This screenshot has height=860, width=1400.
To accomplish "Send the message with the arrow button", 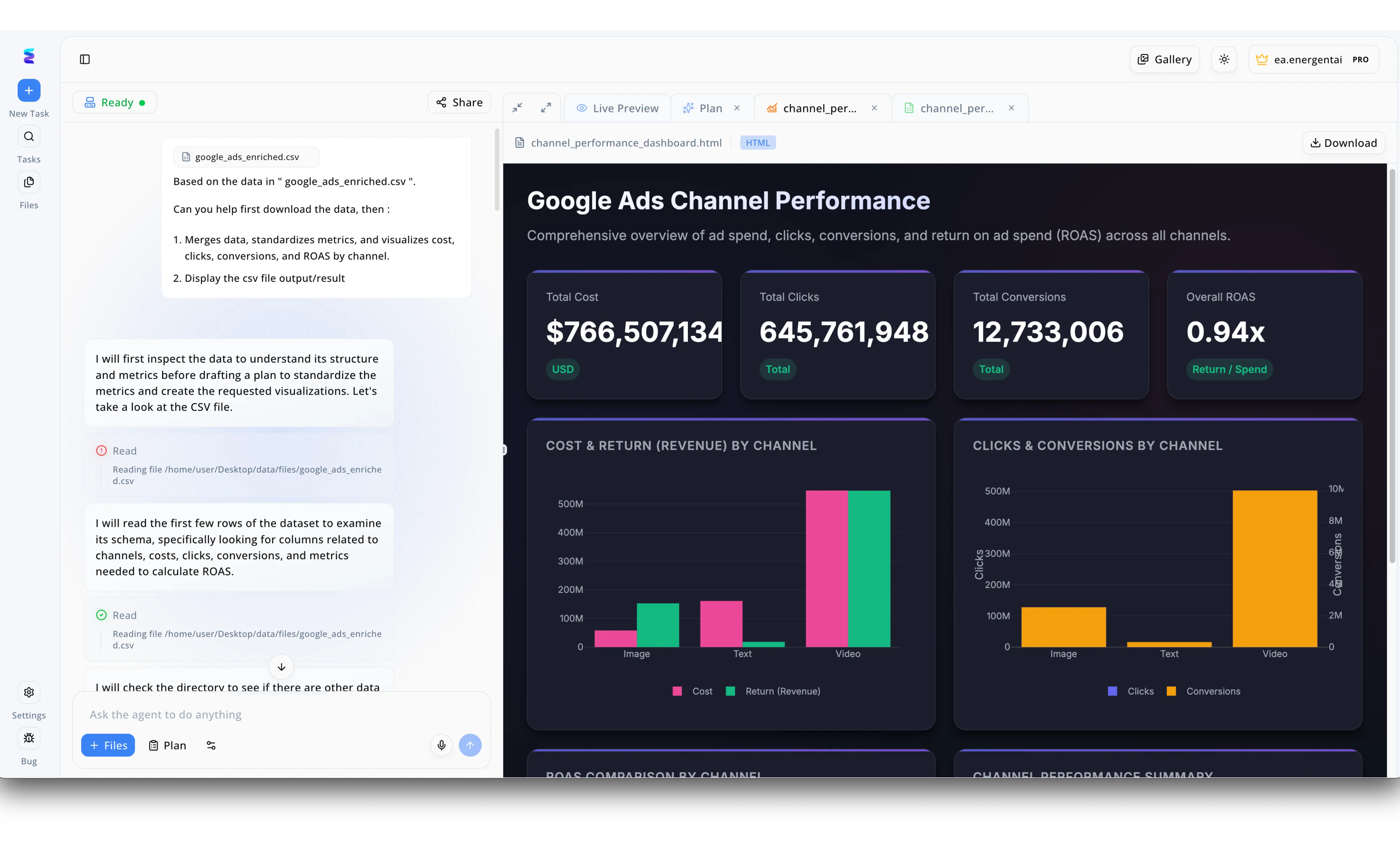I will click(x=471, y=744).
